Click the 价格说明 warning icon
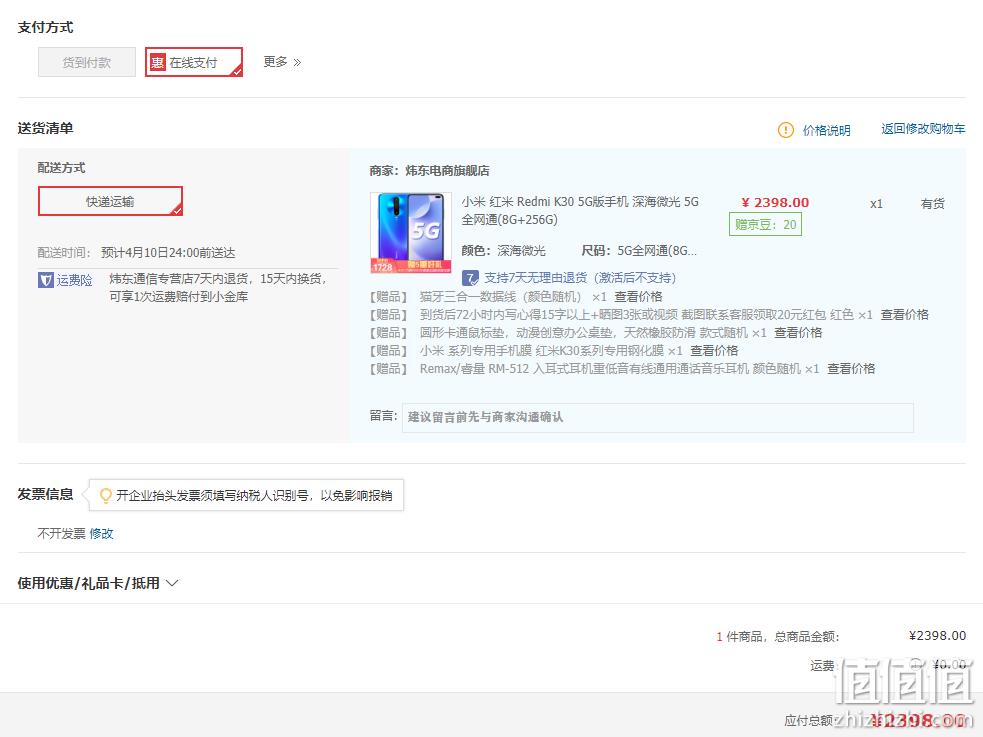 pos(786,130)
